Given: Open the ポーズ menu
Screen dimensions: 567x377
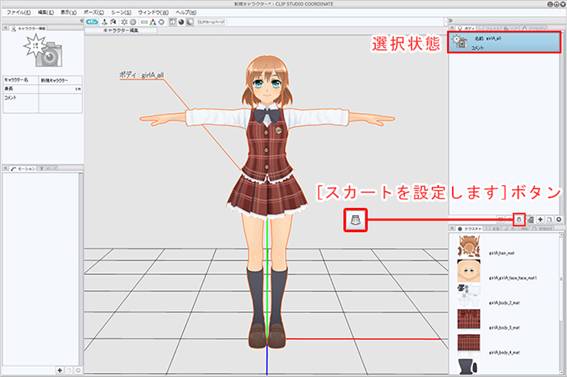Looking at the screenshot, I should click(x=94, y=12).
